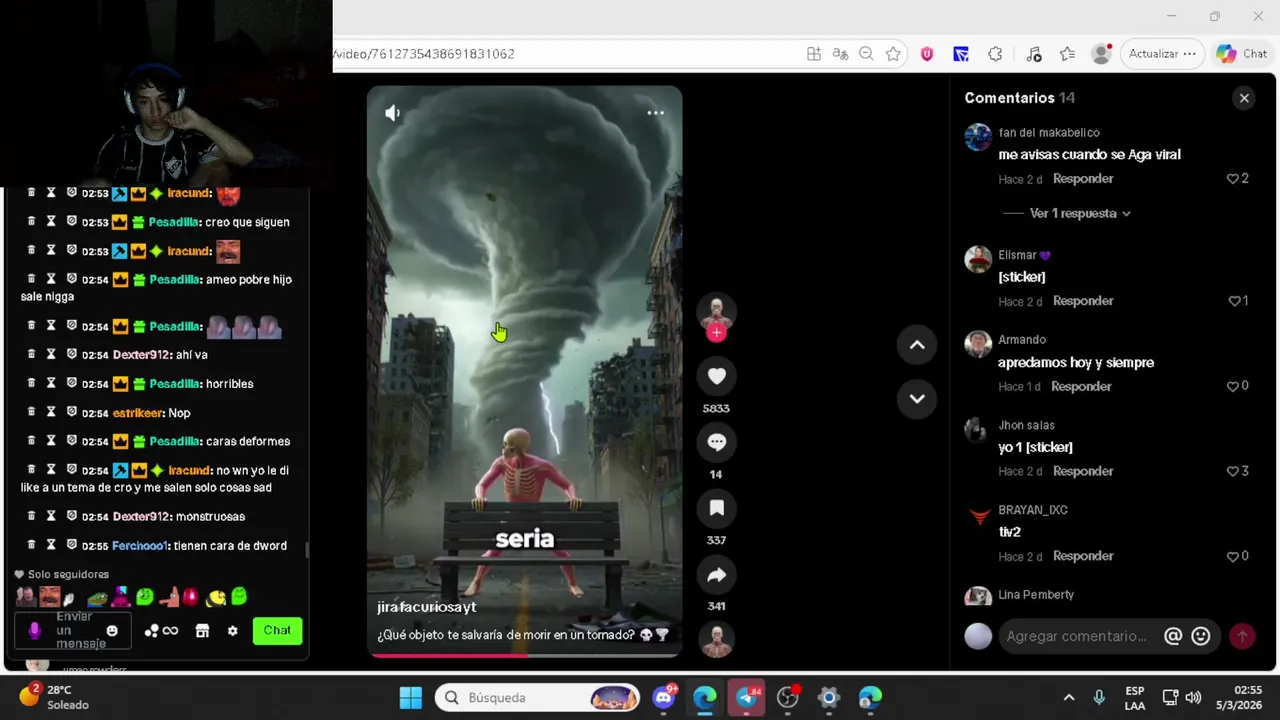Click Enviar un mensaje chat field
The width and height of the screenshot is (1280, 720).
(73, 631)
